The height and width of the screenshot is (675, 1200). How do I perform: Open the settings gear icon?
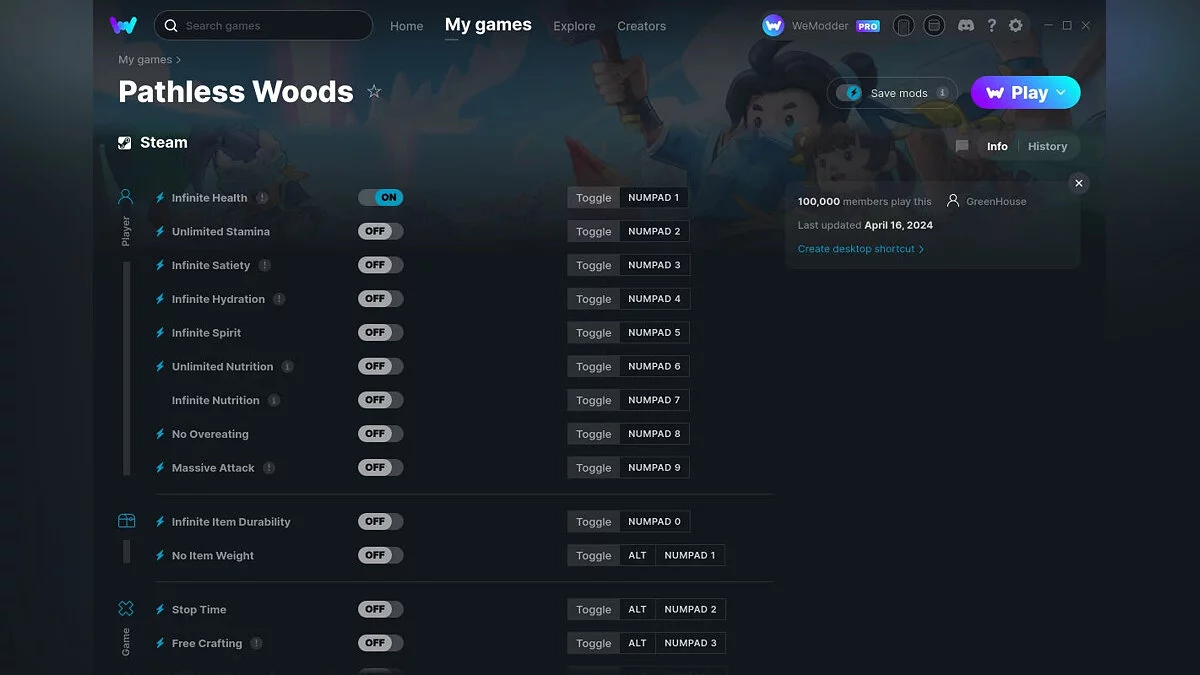(x=1016, y=26)
